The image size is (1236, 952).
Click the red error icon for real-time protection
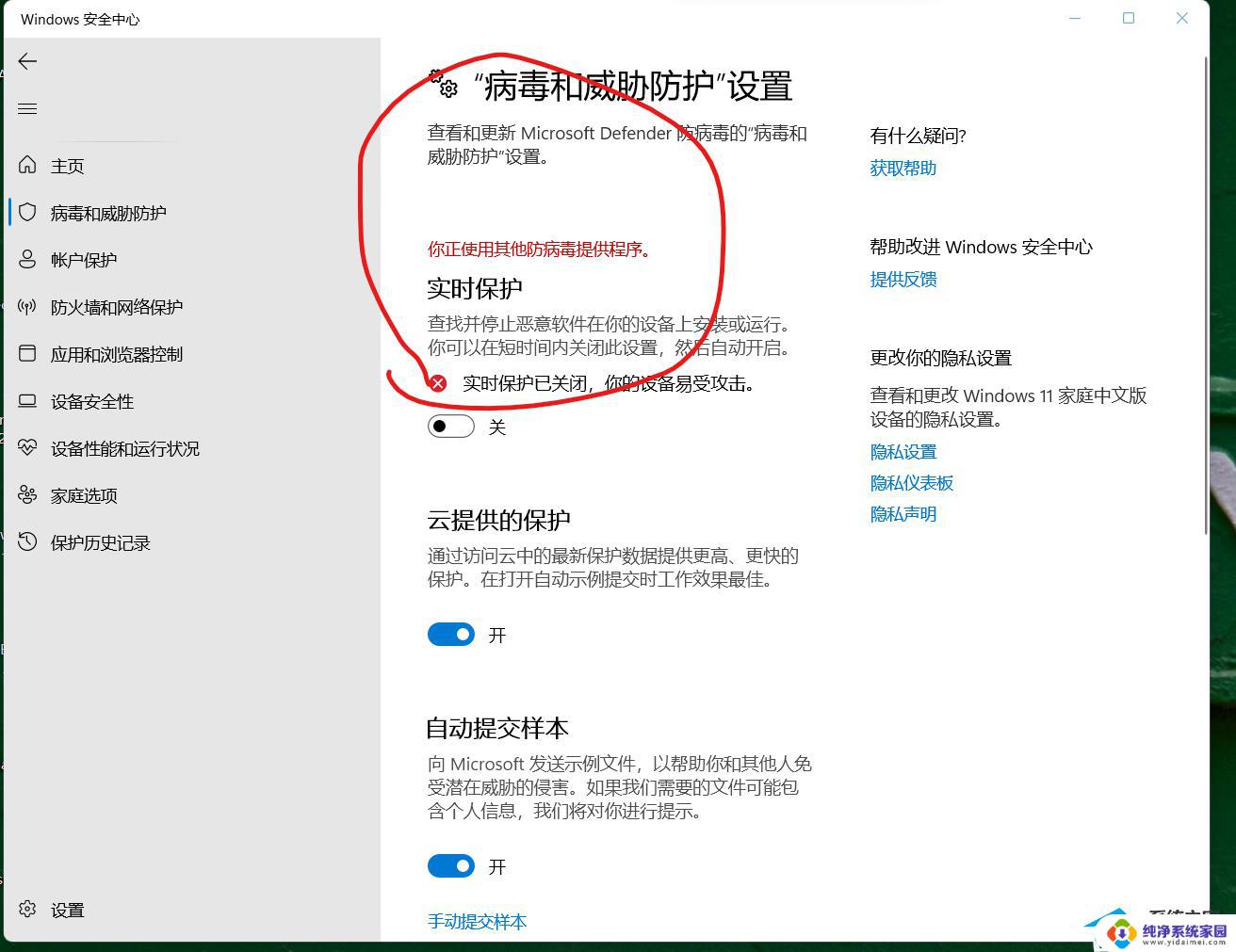pyautogui.click(x=438, y=383)
